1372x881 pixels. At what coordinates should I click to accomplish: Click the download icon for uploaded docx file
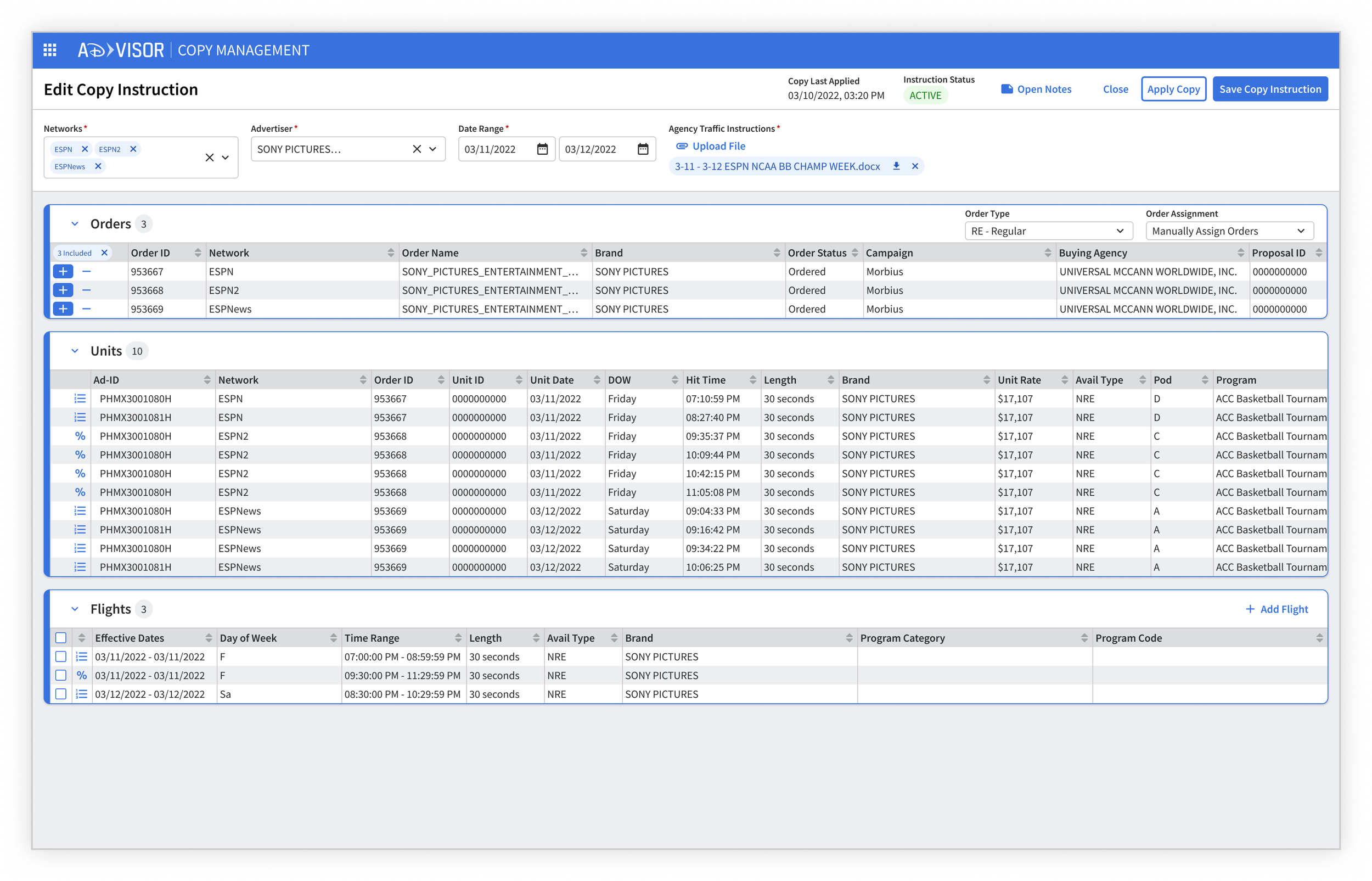coord(896,166)
